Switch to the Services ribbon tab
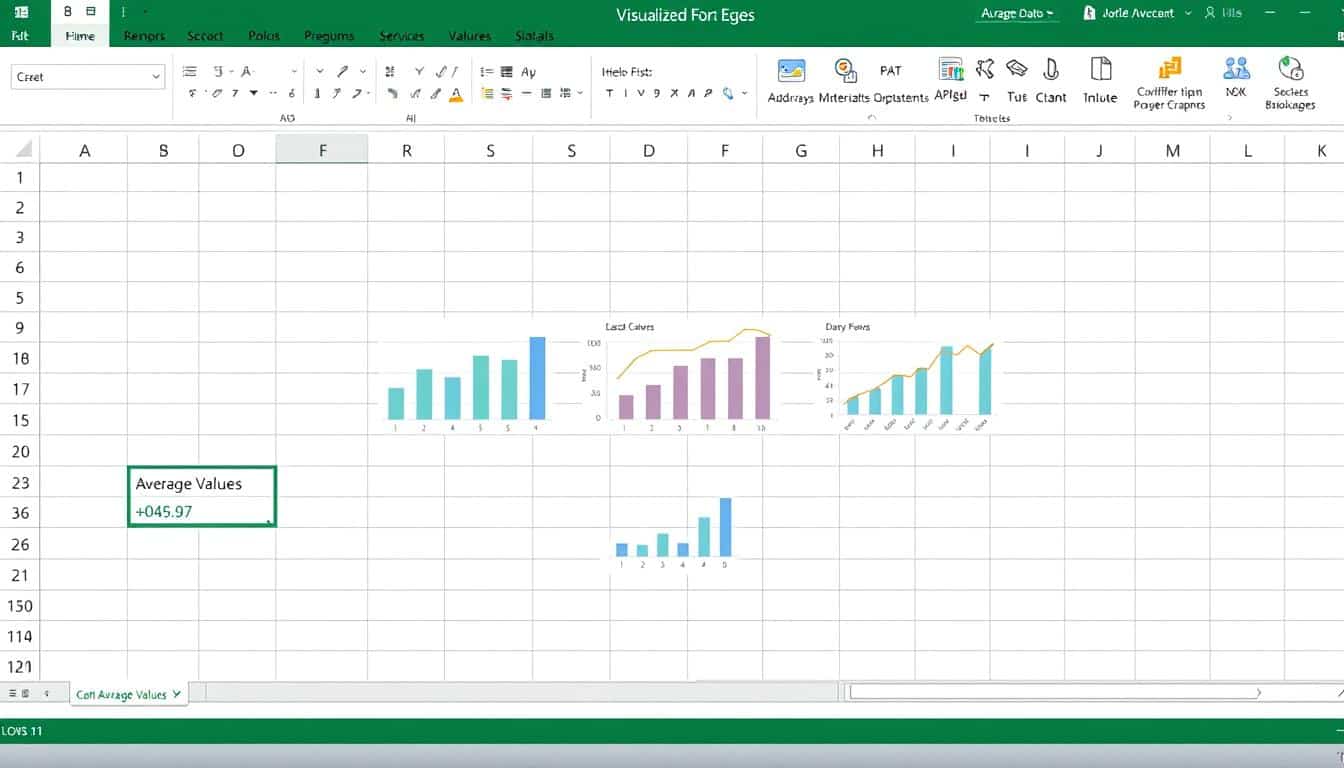This screenshot has height=768, width=1344. point(401,36)
